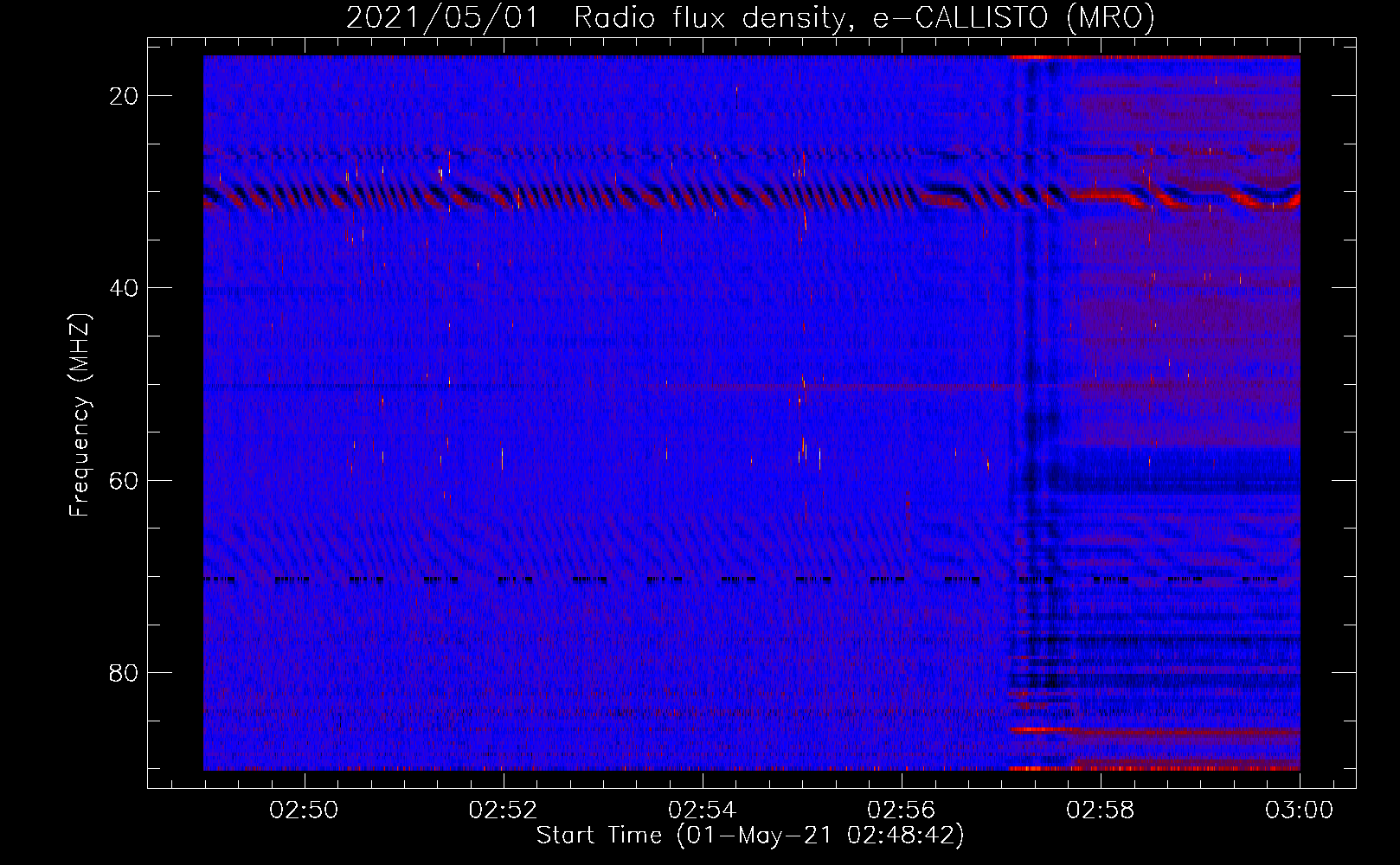The width and height of the screenshot is (1400, 865).
Task: Click the frequency tick label '20'
Action: (x=125, y=96)
